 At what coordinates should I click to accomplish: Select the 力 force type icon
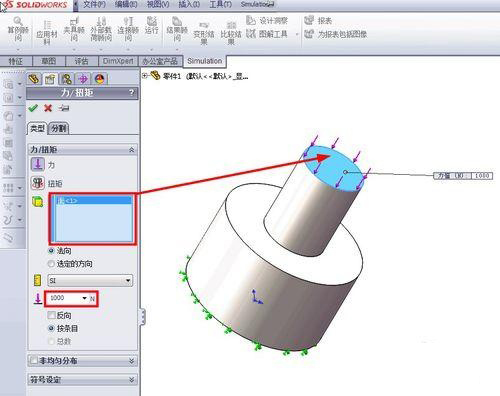coord(38,164)
